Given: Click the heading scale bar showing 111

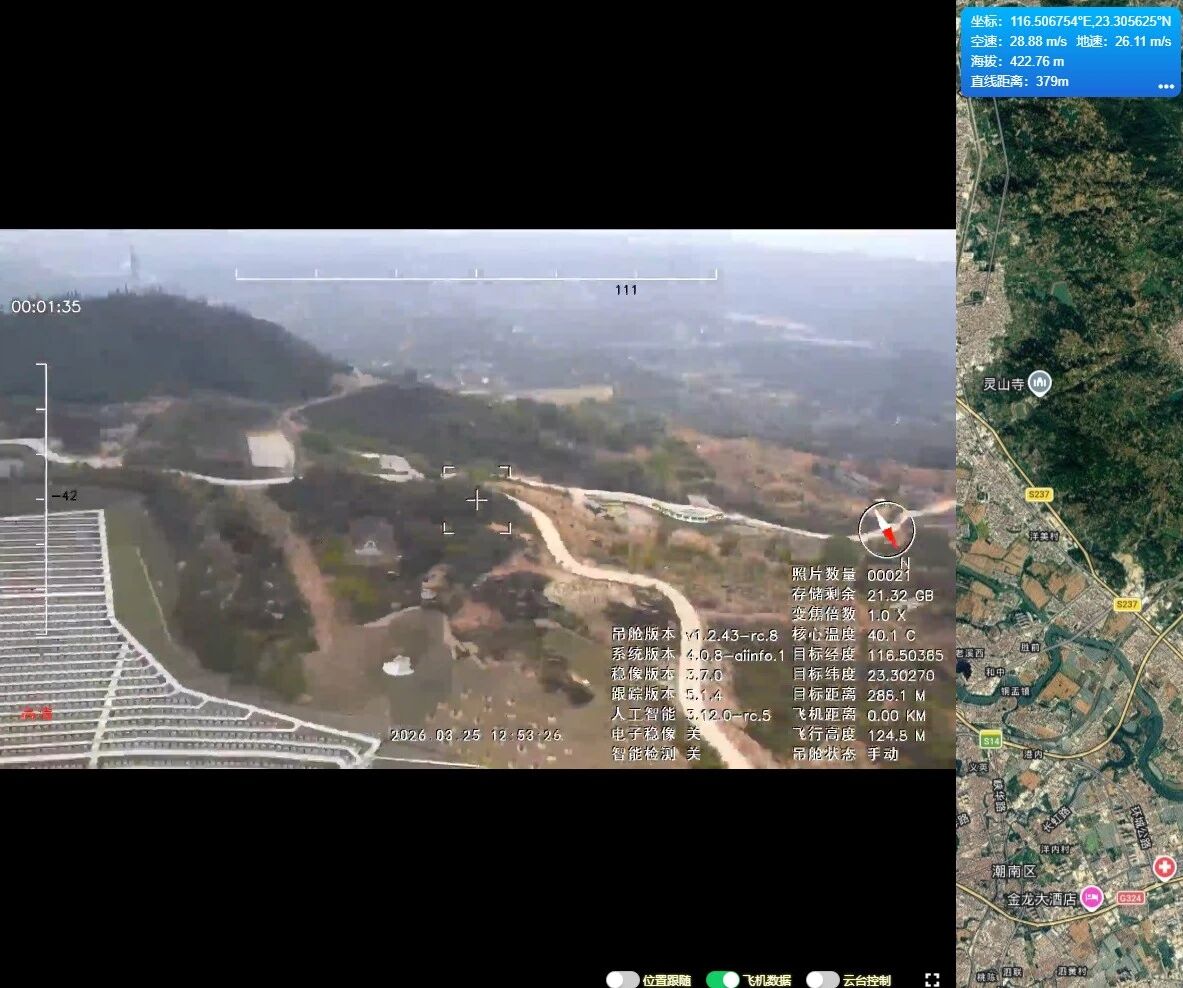Looking at the screenshot, I should click(476, 275).
